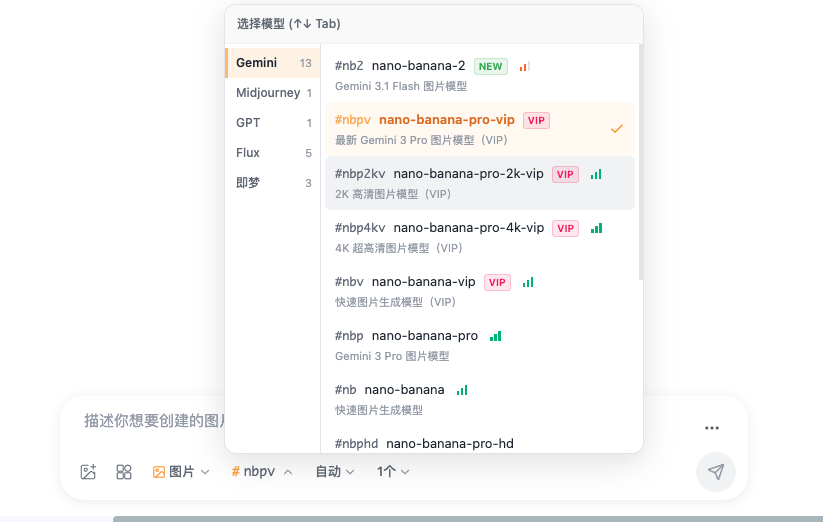Image resolution: width=823 pixels, height=522 pixels.
Task: Choose the #nbv nano-banana-vip model
Action: point(480,291)
